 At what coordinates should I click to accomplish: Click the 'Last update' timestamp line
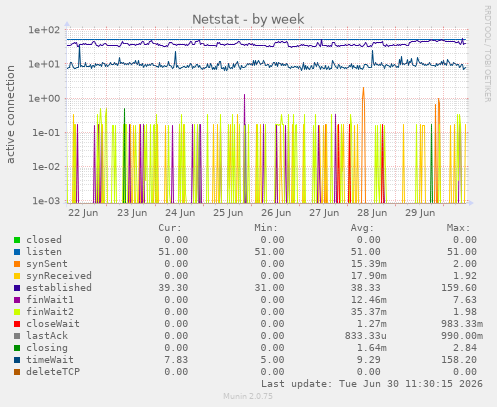click(x=372, y=384)
